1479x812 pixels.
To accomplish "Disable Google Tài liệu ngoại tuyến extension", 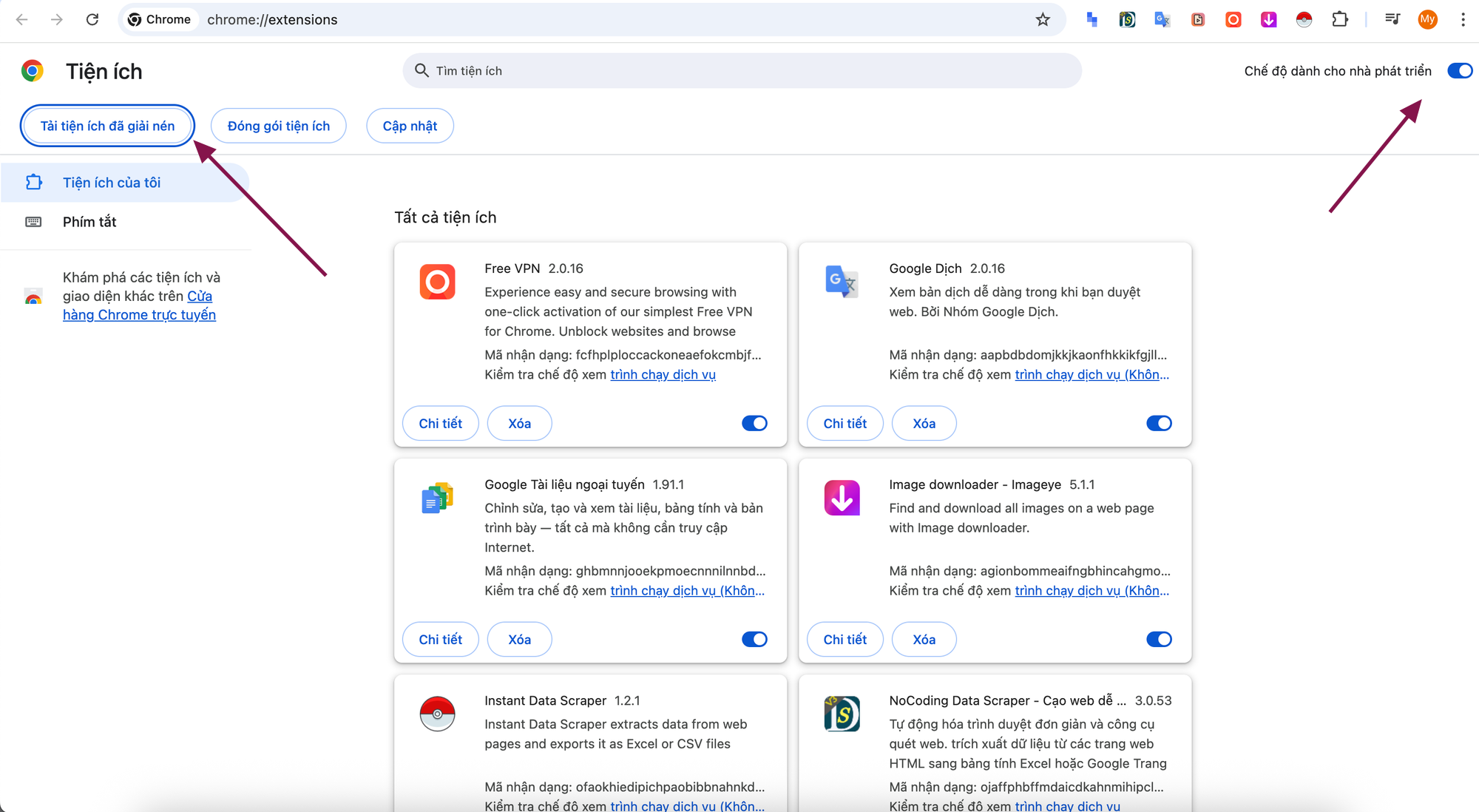I will (x=754, y=639).
